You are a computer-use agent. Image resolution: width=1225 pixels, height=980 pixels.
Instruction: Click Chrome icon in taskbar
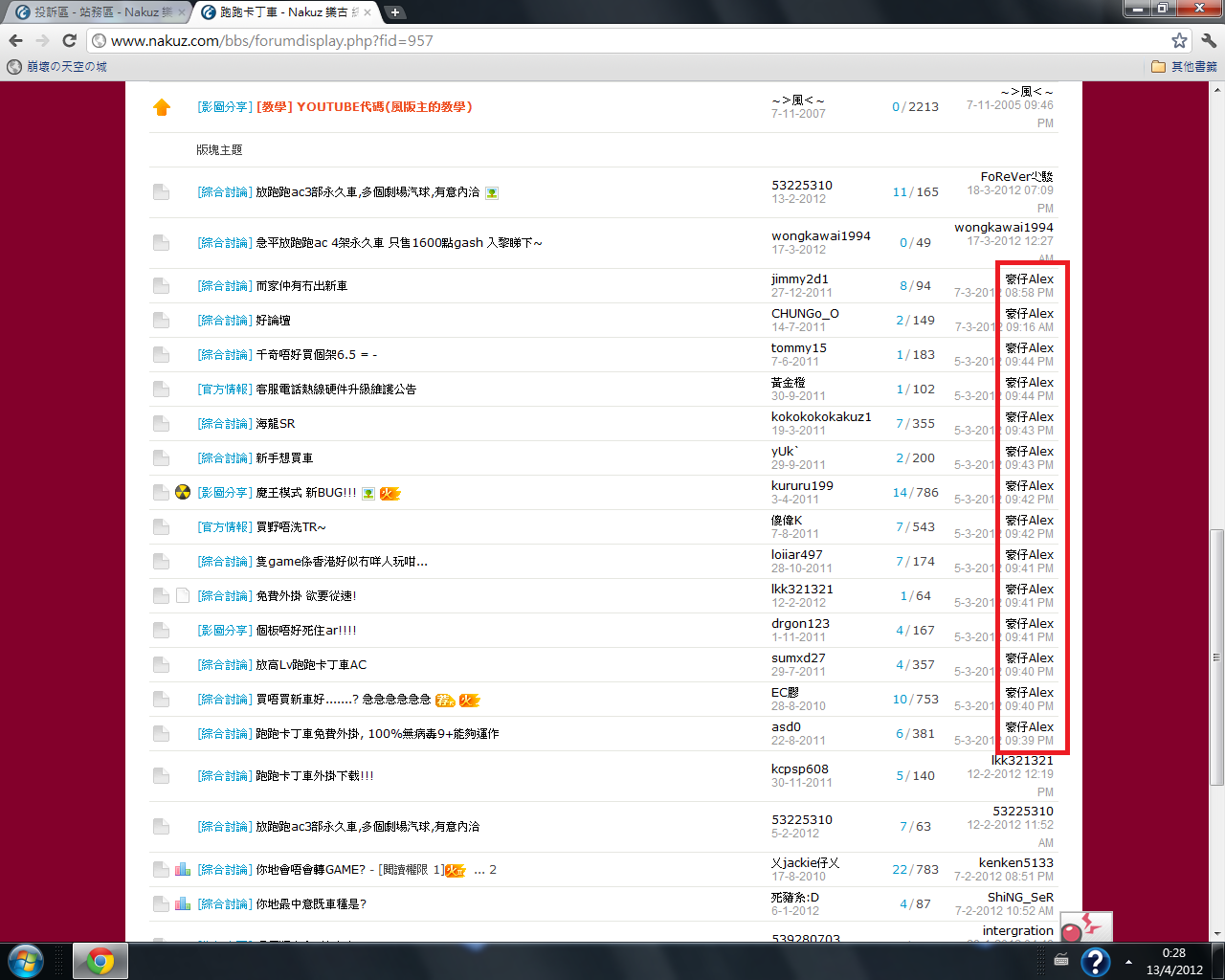(x=100, y=961)
